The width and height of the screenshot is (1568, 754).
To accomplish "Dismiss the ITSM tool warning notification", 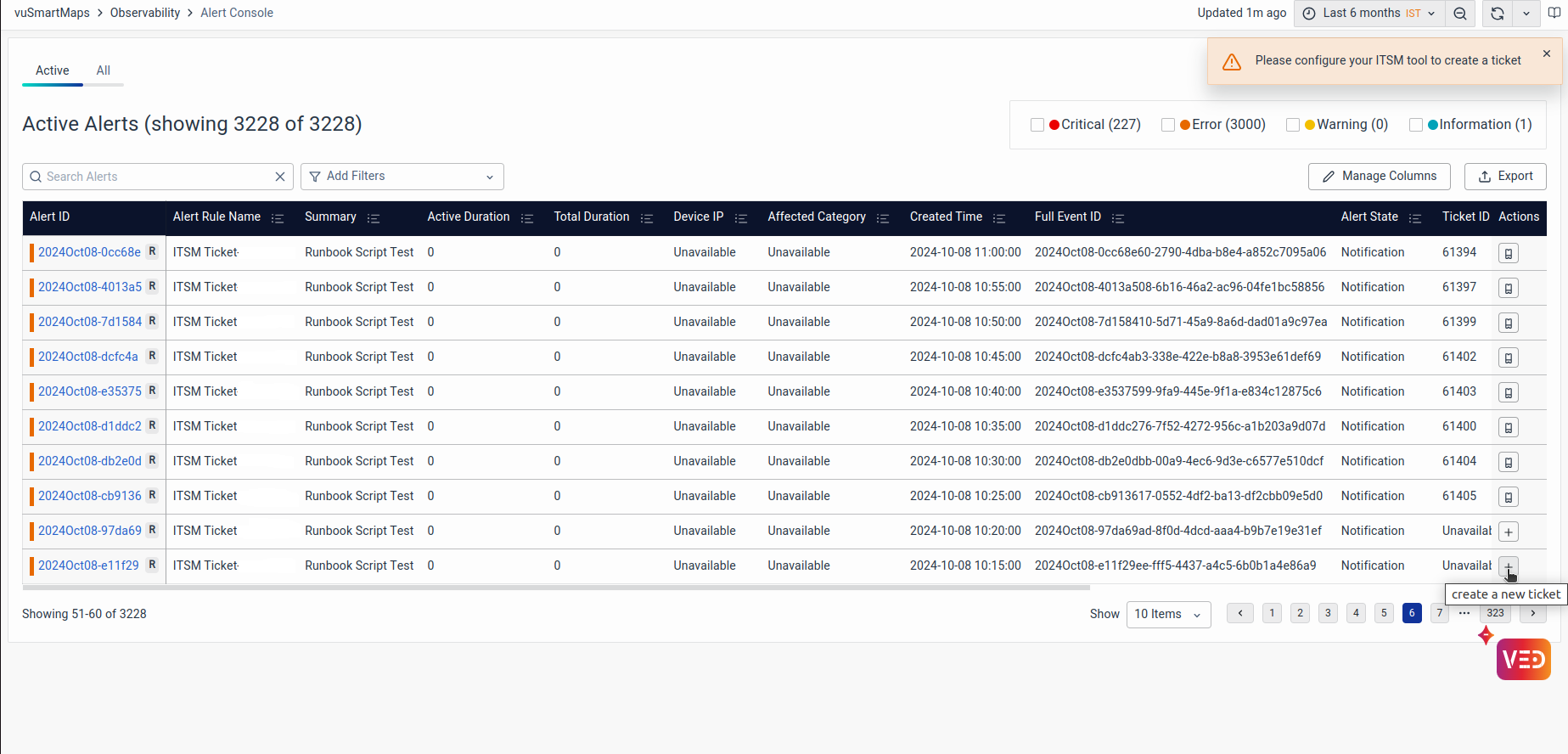I will coord(1546,53).
